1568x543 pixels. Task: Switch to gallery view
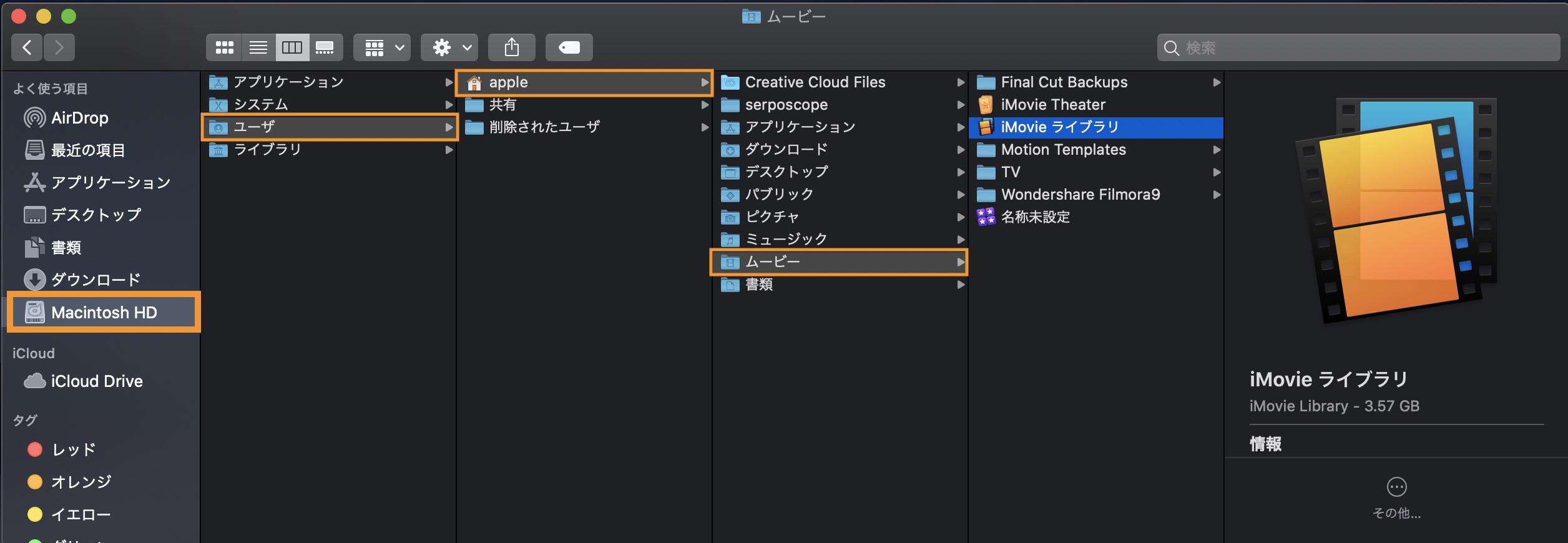(325, 47)
